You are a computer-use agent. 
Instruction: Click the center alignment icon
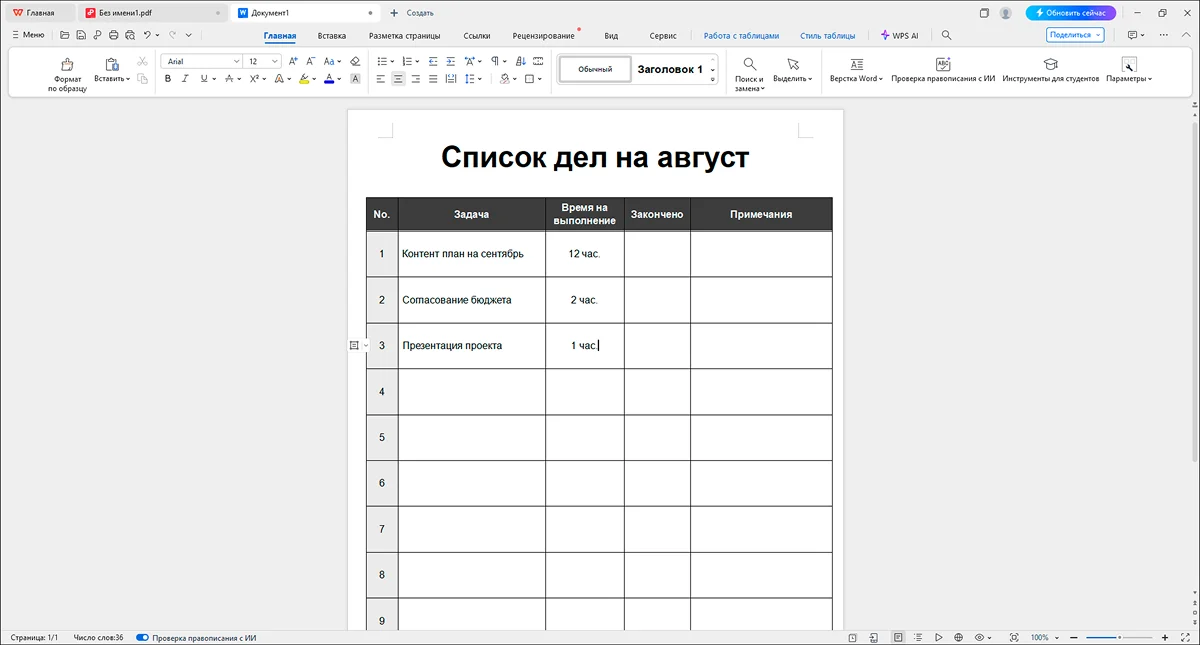(x=398, y=78)
